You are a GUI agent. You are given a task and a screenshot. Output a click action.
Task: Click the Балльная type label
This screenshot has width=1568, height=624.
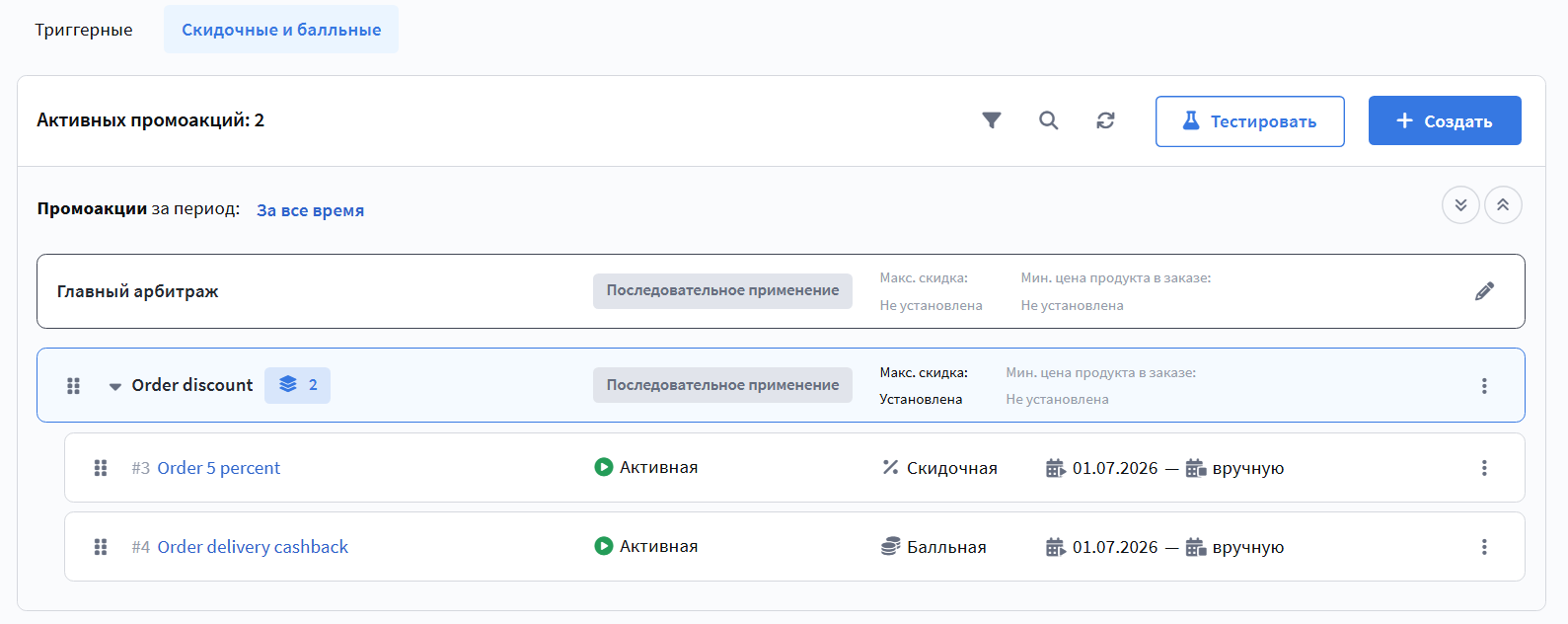pyautogui.click(x=946, y=547)
